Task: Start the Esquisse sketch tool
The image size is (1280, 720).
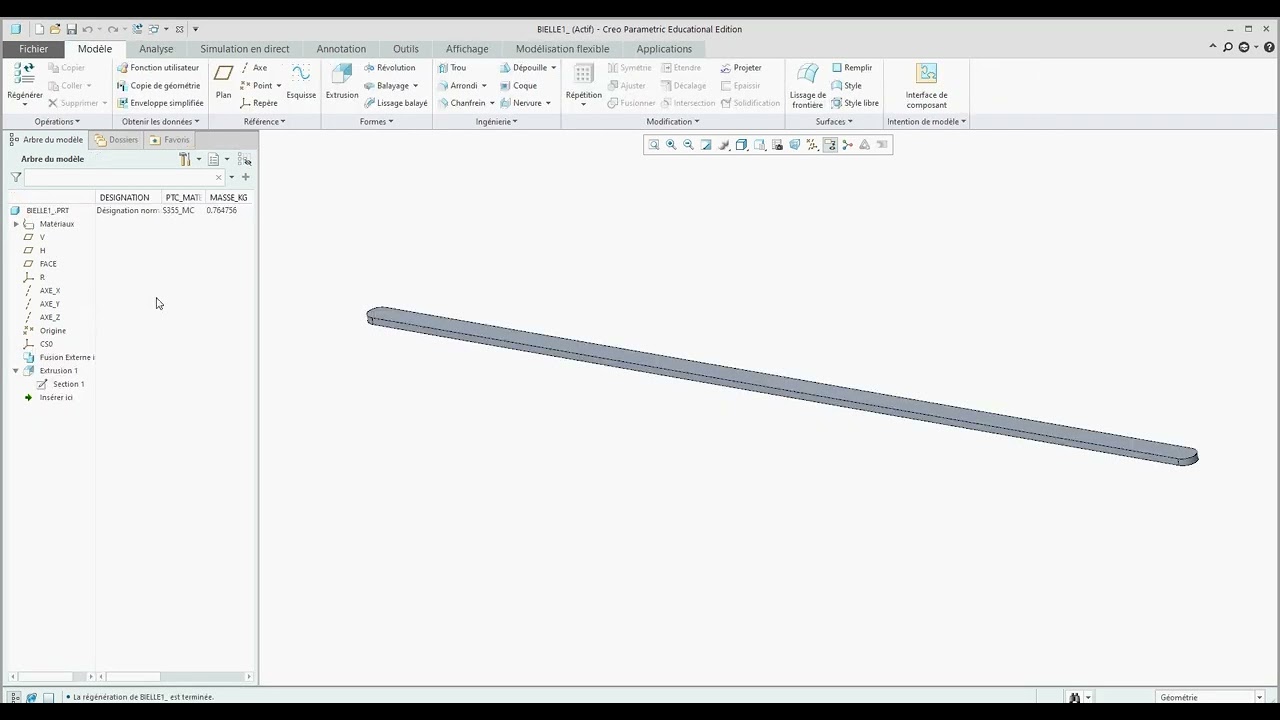Action: pos(301,81)
